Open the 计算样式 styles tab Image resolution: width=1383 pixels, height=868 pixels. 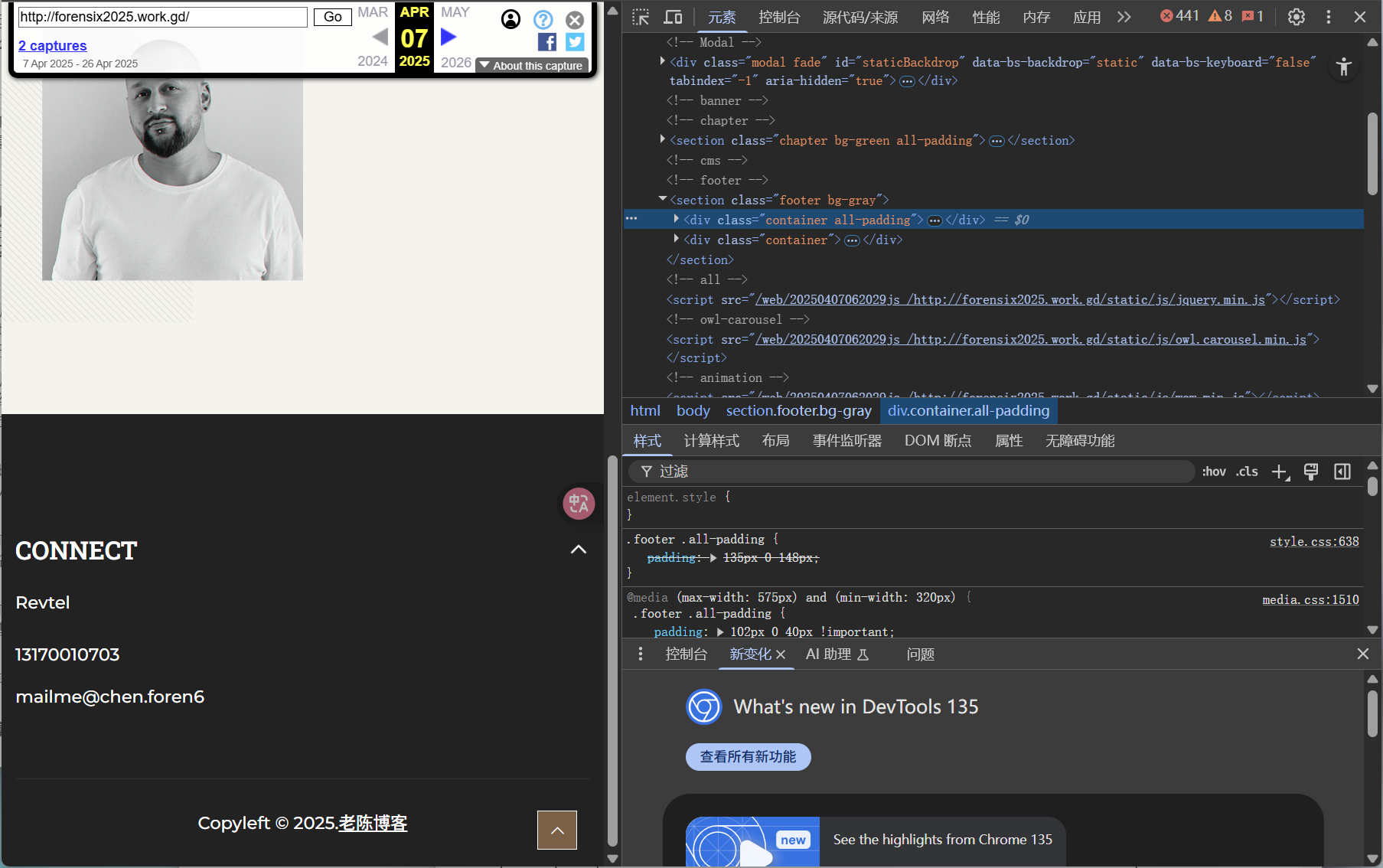pos(711,441)
